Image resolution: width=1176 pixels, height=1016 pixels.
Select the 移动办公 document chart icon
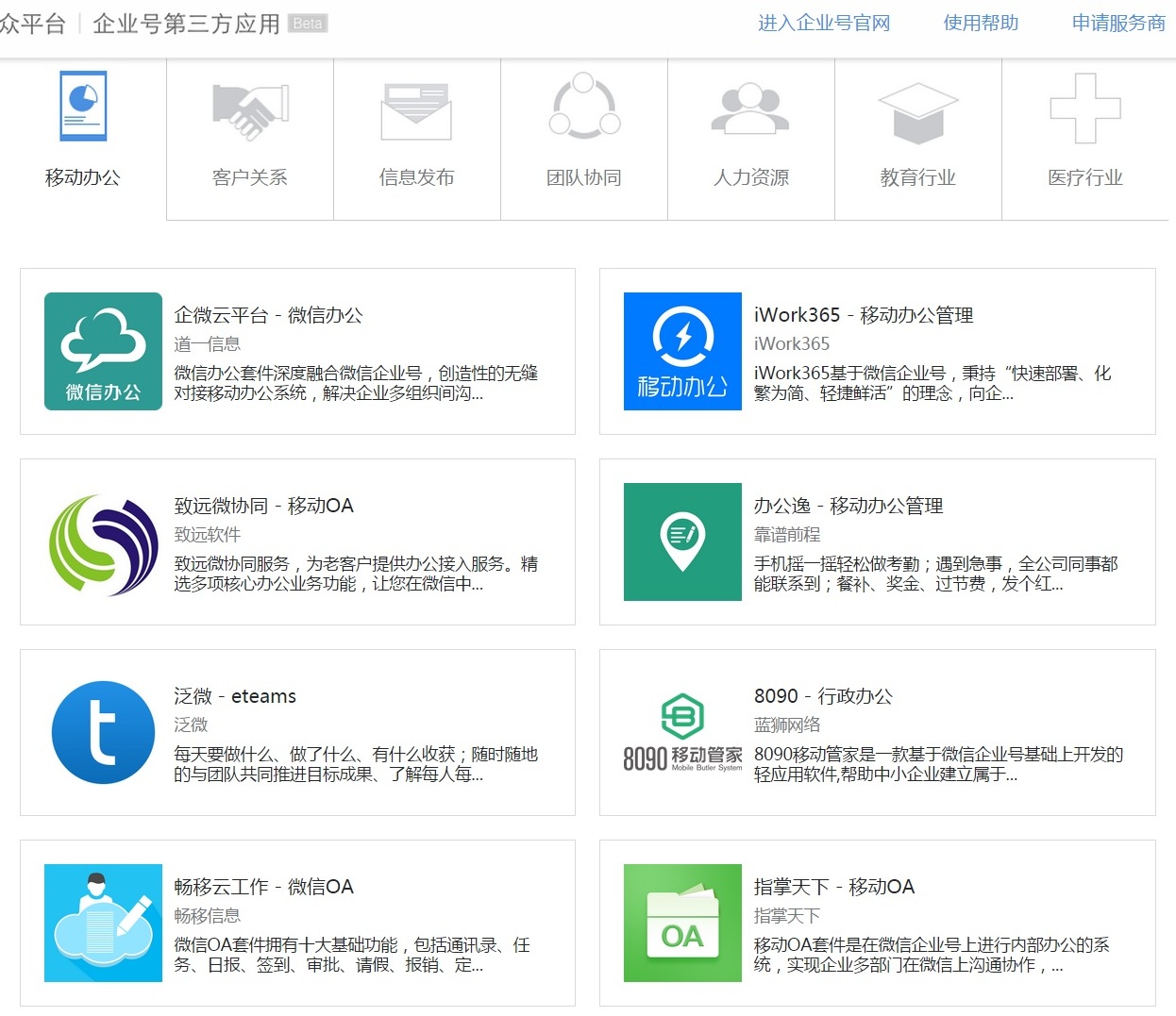pos(83,106)
